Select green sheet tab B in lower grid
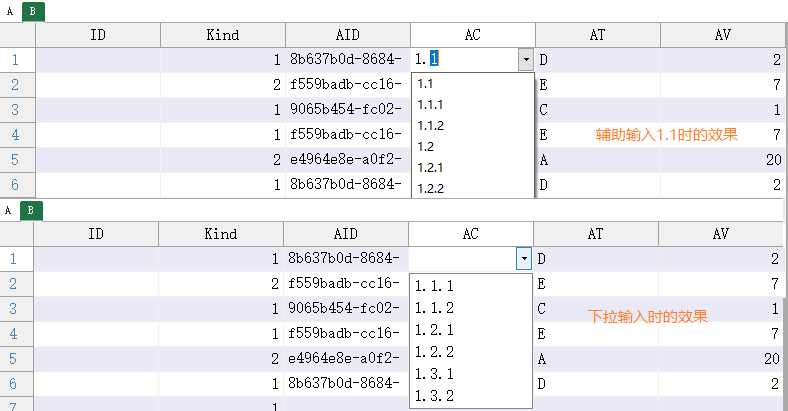 [x=31, y=211]
